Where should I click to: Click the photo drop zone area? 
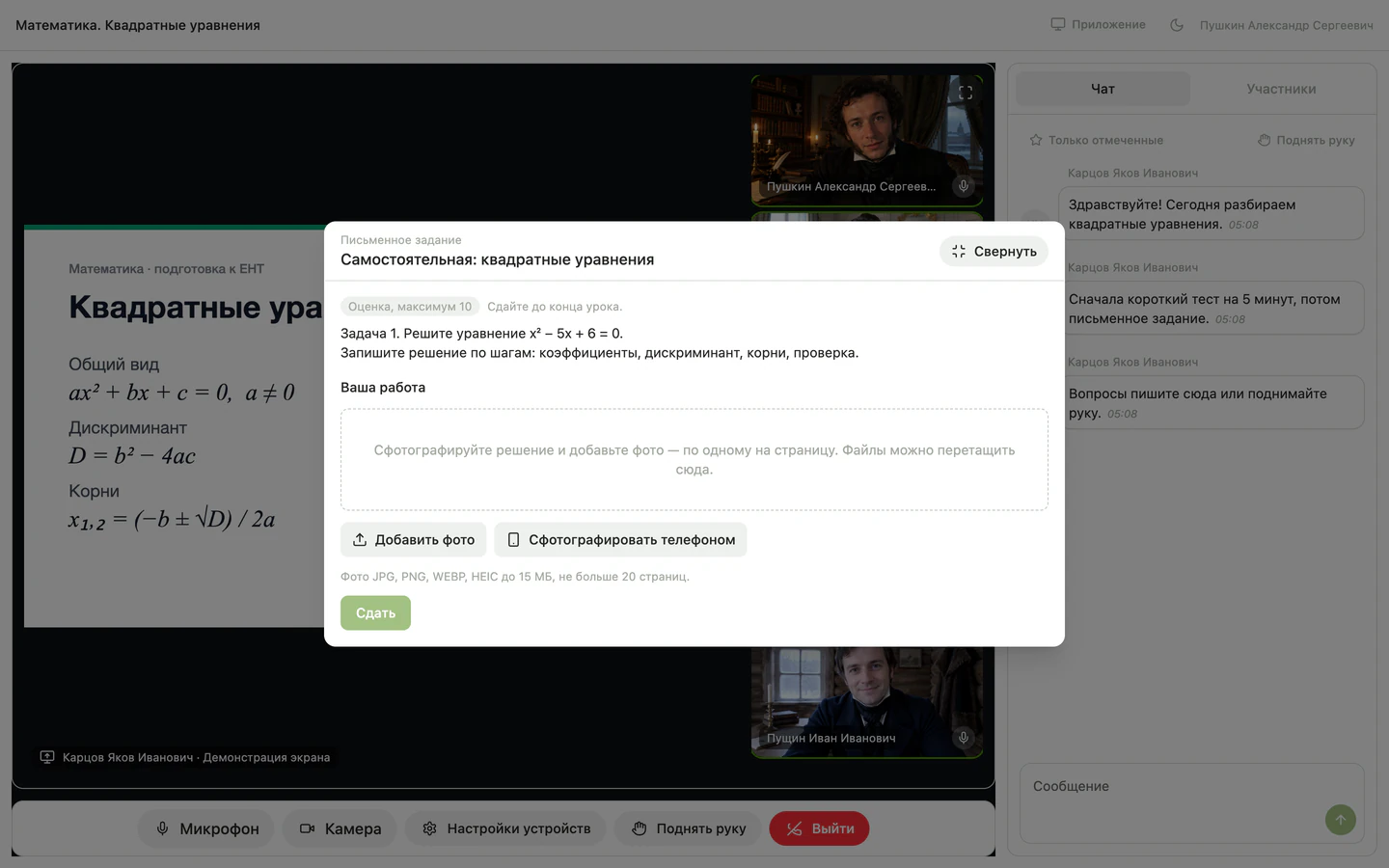coord(694,460)
